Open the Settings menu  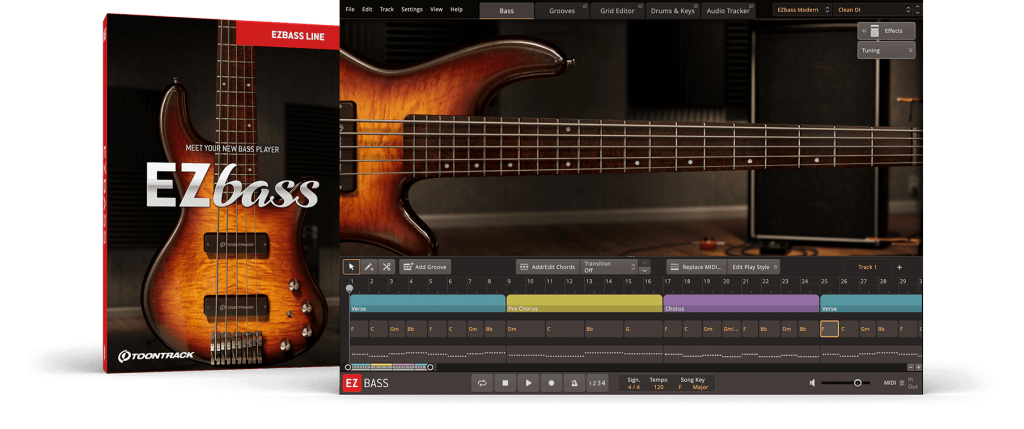coord(412,10)
